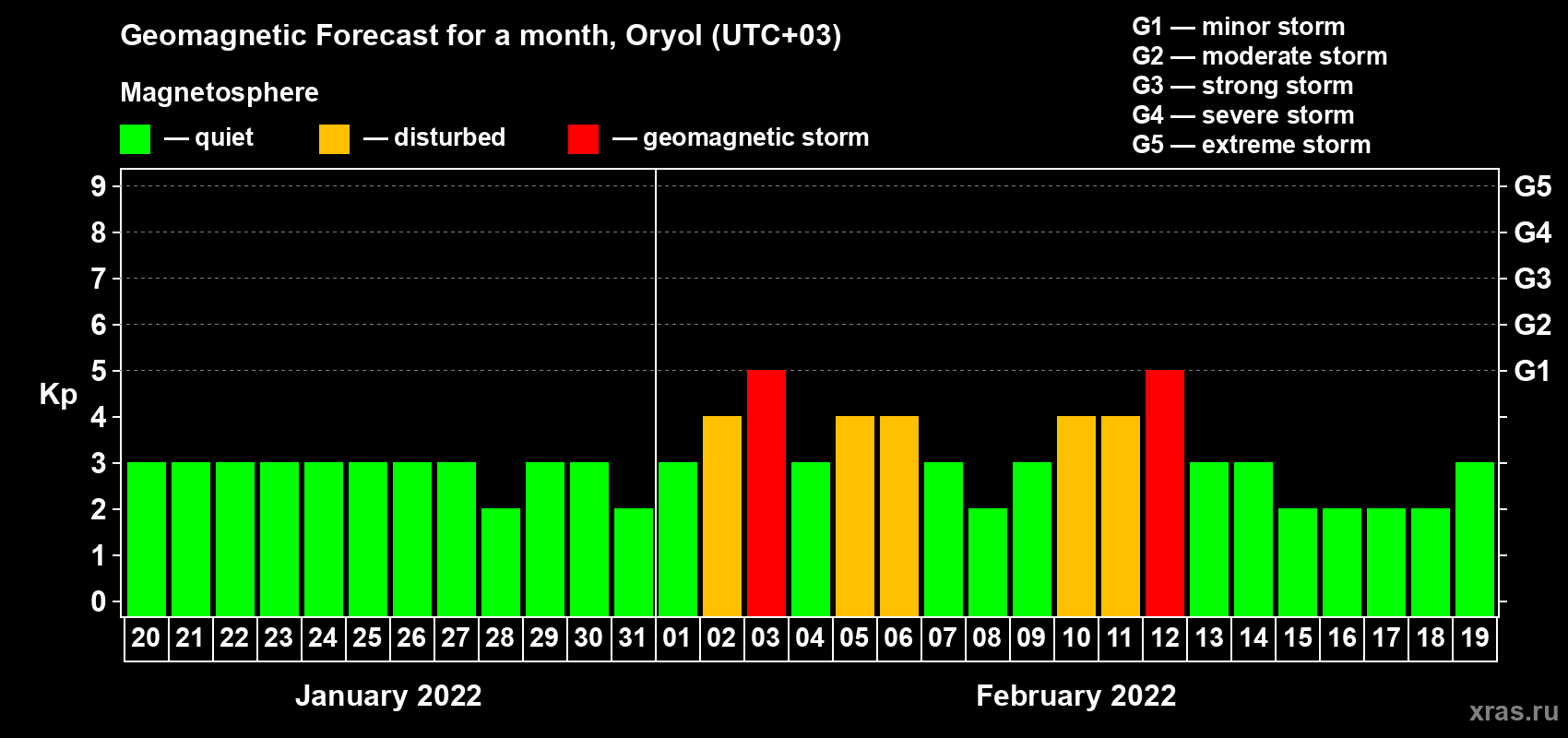The height and width of the screenshot is (738, 1568).
Task: Click the G5 right axis label
Action: pos(1532,186)
